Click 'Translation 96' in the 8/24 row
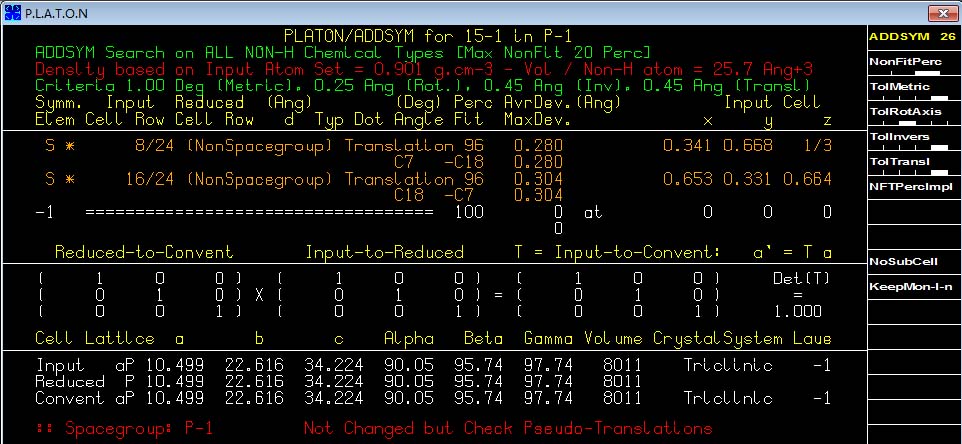 click(414, 146)
